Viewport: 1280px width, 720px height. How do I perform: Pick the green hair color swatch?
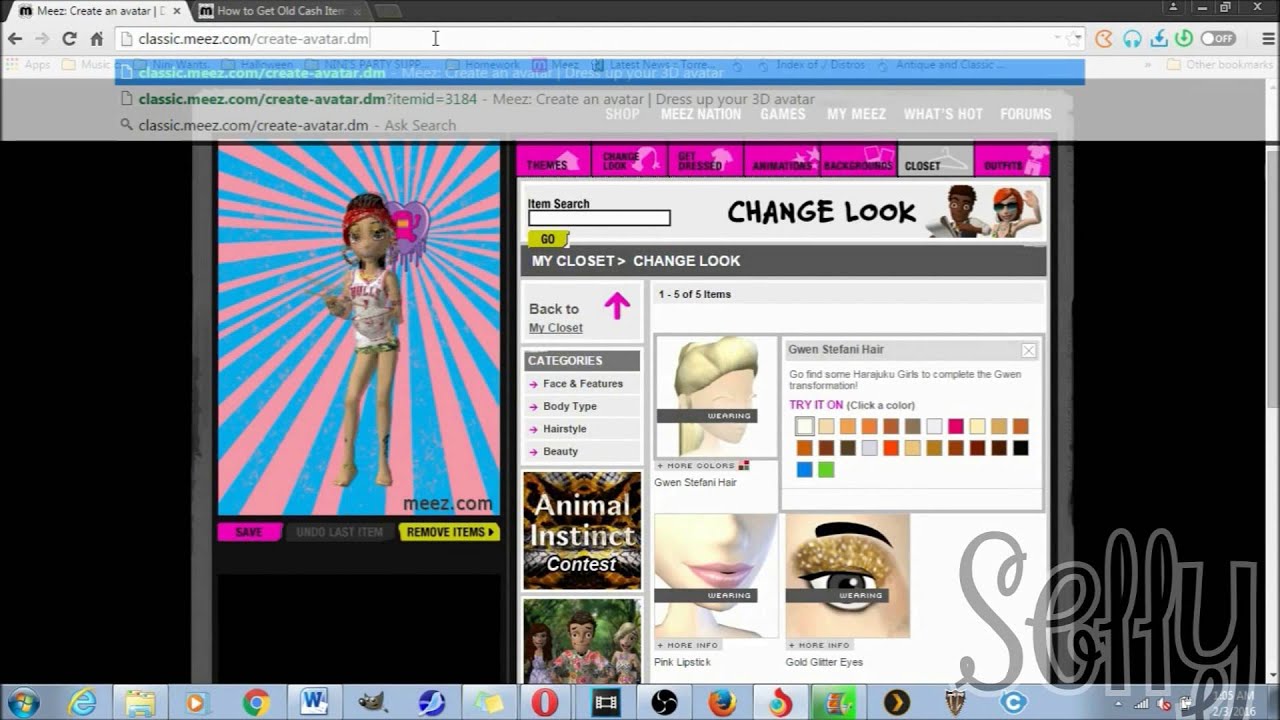click(x=826, y=469)
